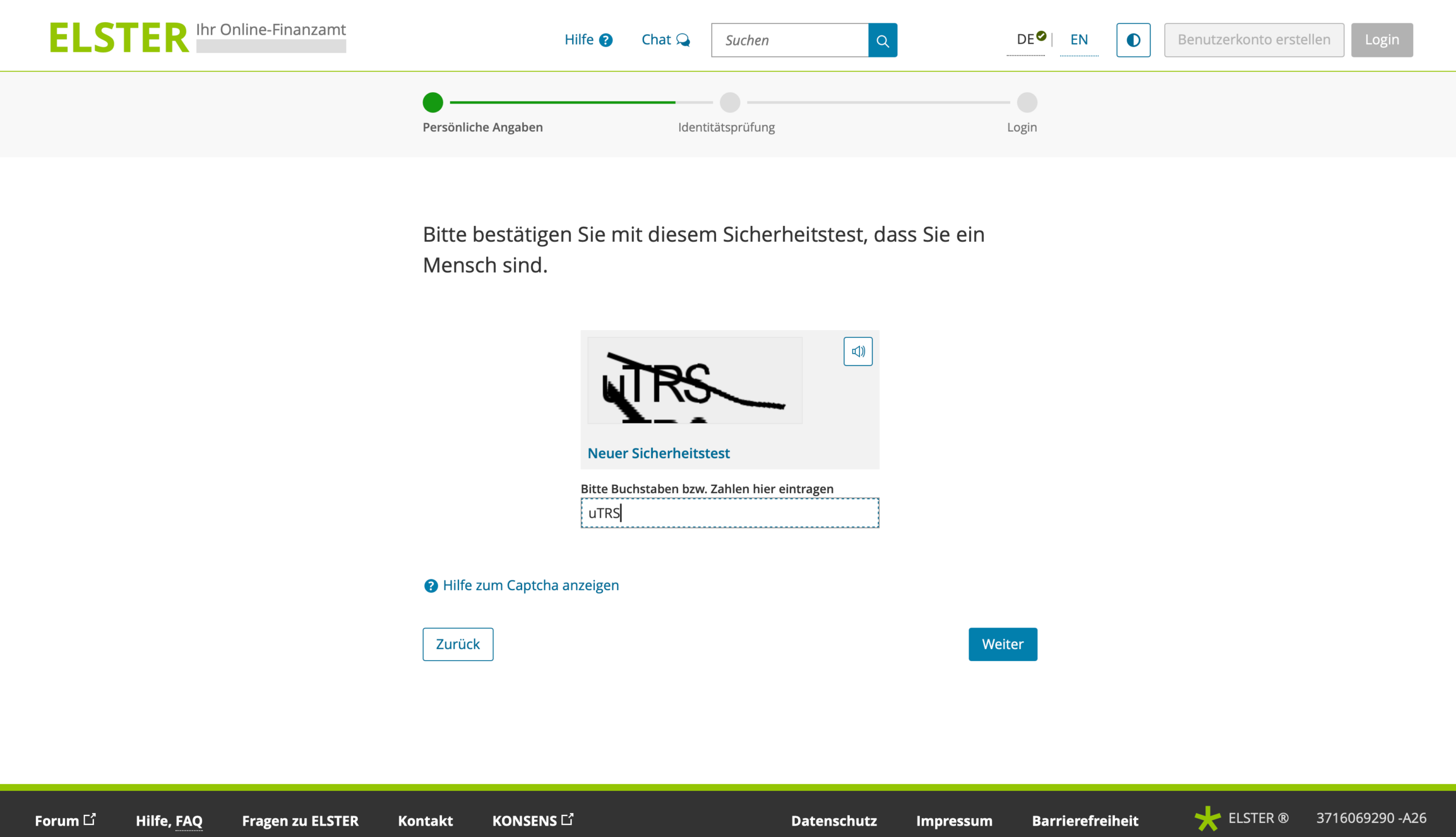Click the ELSTER logo
This screenshot has width=1456, height=837.
point(119,38)
